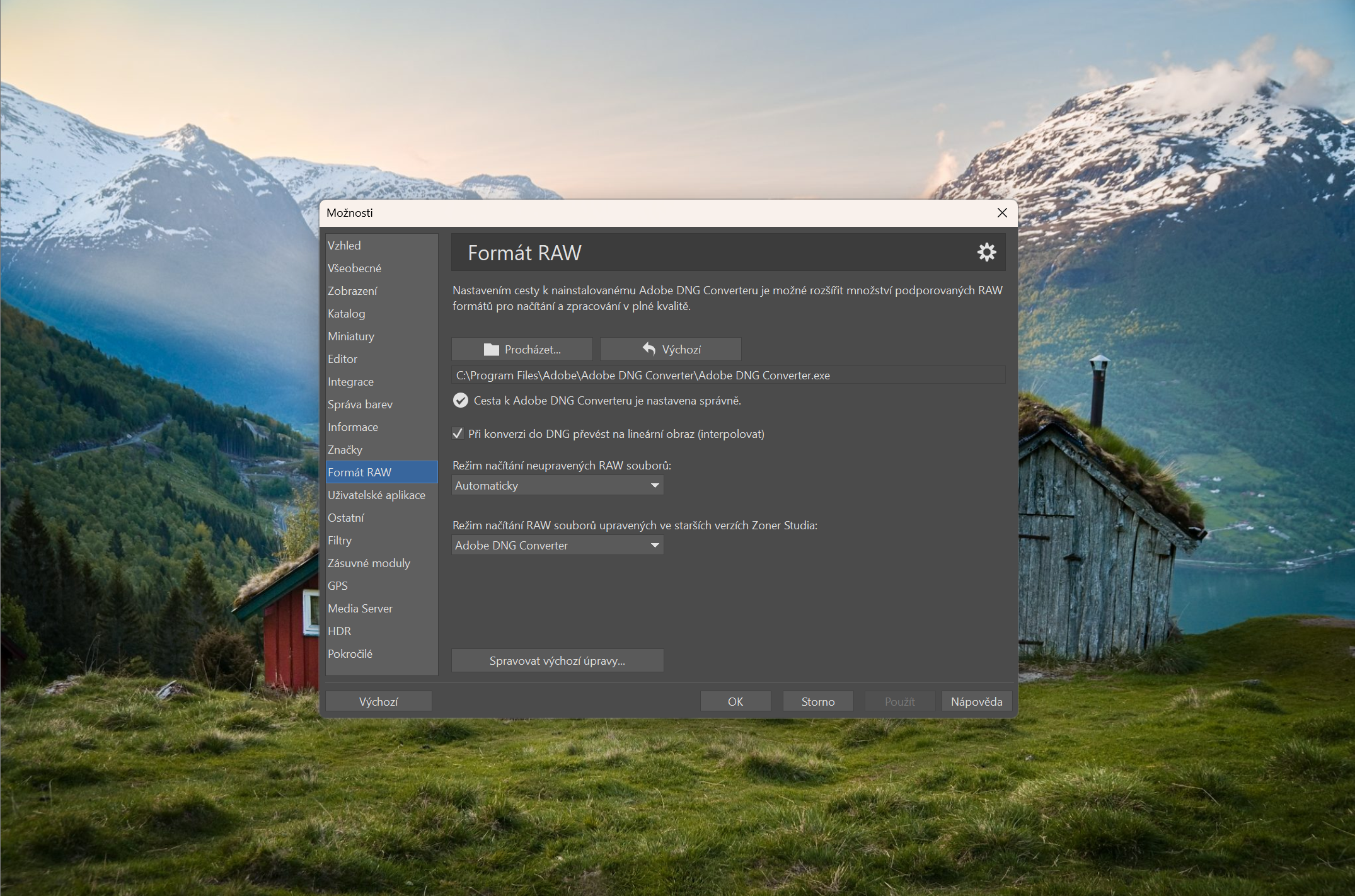1355x896 pixels.
Task: Click 'Cesta k Adobe DNG Converteru je nastavena správně.' text
Action: coord(607,400)
